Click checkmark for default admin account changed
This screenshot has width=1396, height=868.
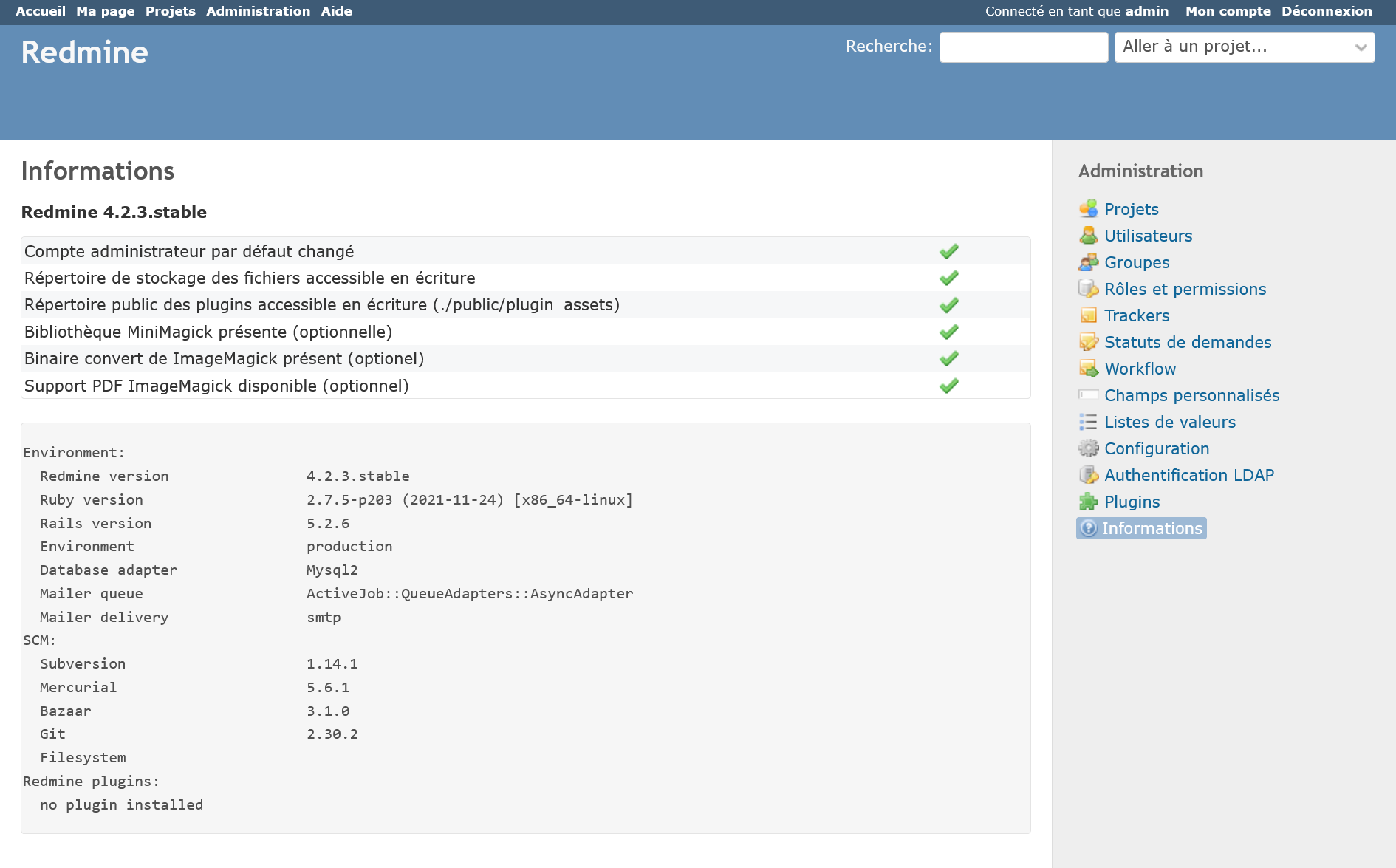click(x=949, y=251)
